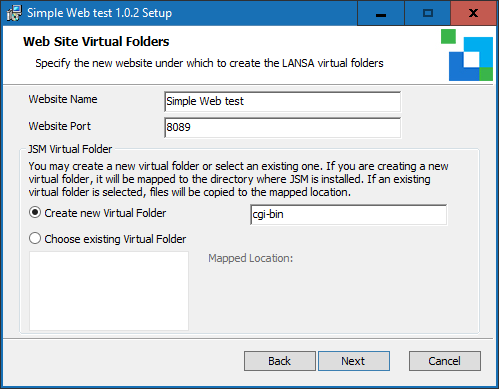Go Back to previous setup step
Viewport: 499px width, 389px height.
pos(280,361)
